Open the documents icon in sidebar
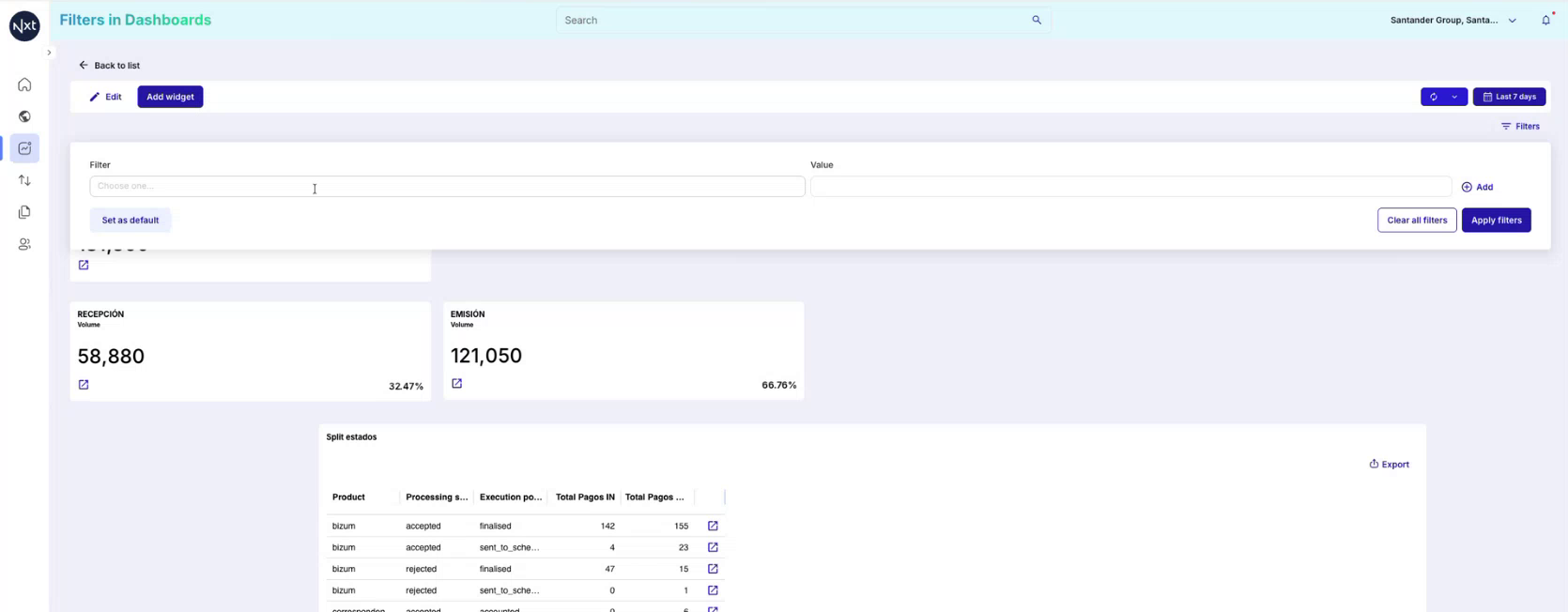Screen dimensions: 1568x612 24,212
